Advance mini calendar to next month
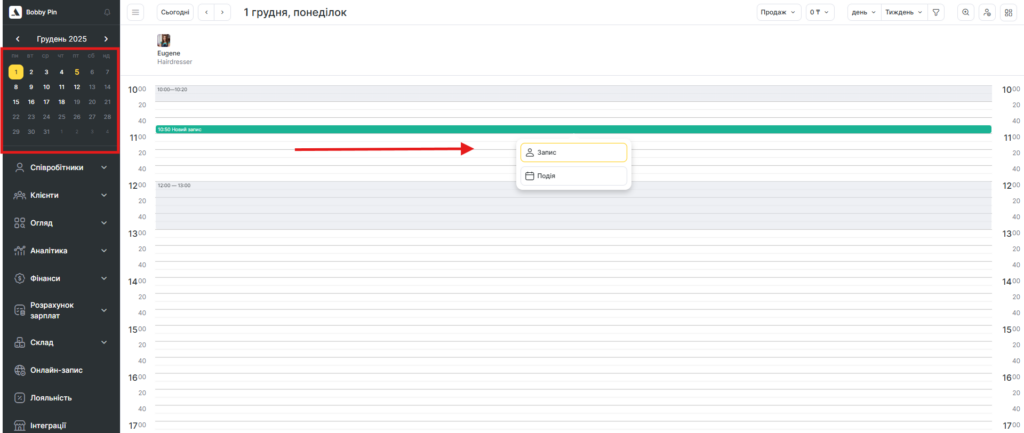The height and width of the screenshot is (433, 1024). (x=106, y=39)
